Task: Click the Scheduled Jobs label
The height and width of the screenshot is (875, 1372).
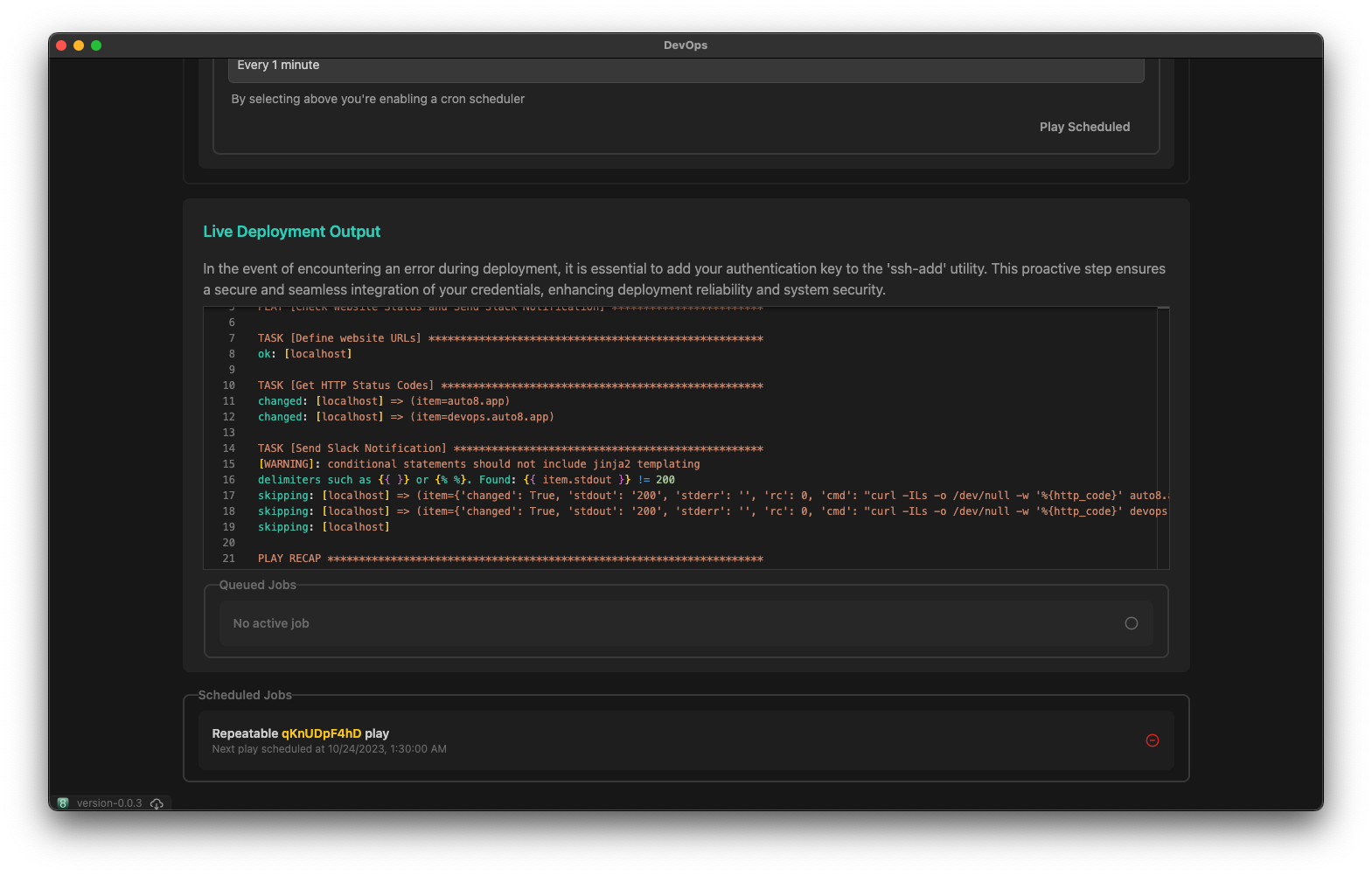Action: pyautogui.click(x=245, y=695)
